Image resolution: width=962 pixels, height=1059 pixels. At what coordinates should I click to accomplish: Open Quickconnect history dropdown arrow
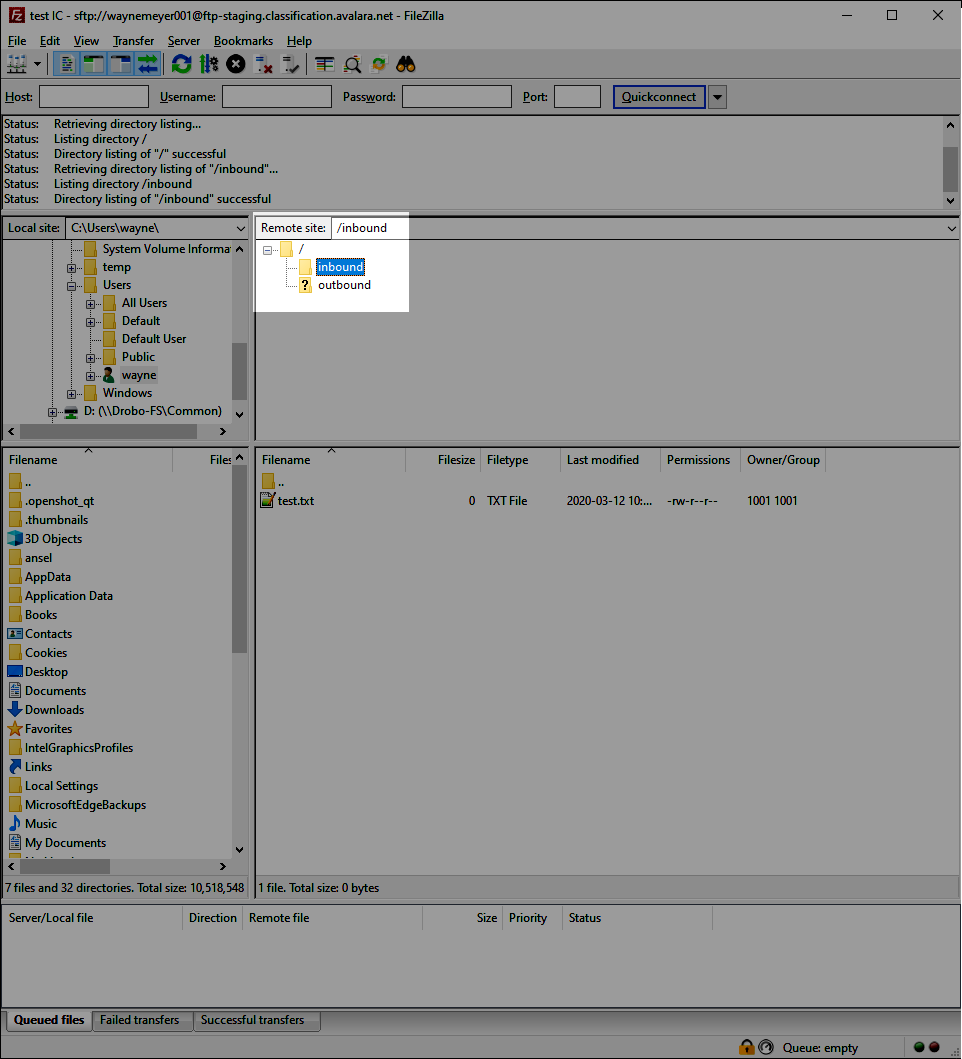[717, 97]
